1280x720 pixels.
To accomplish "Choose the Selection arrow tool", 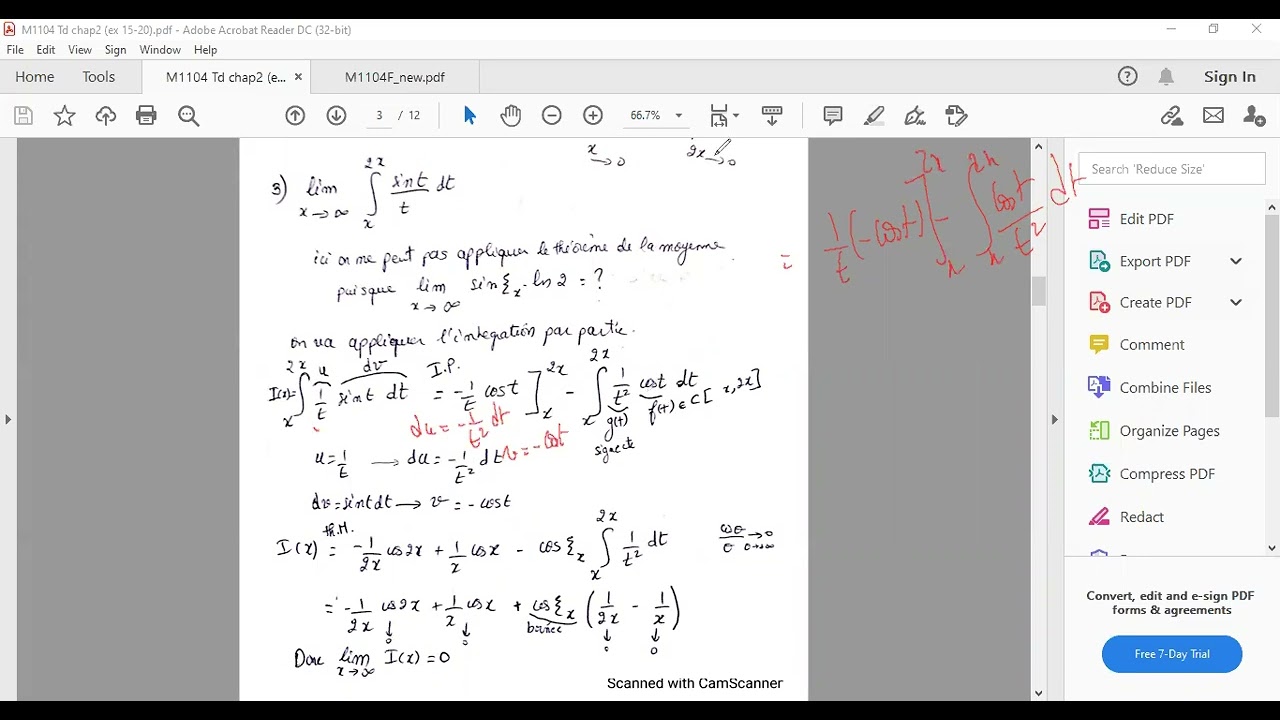I will coord(470,116).
